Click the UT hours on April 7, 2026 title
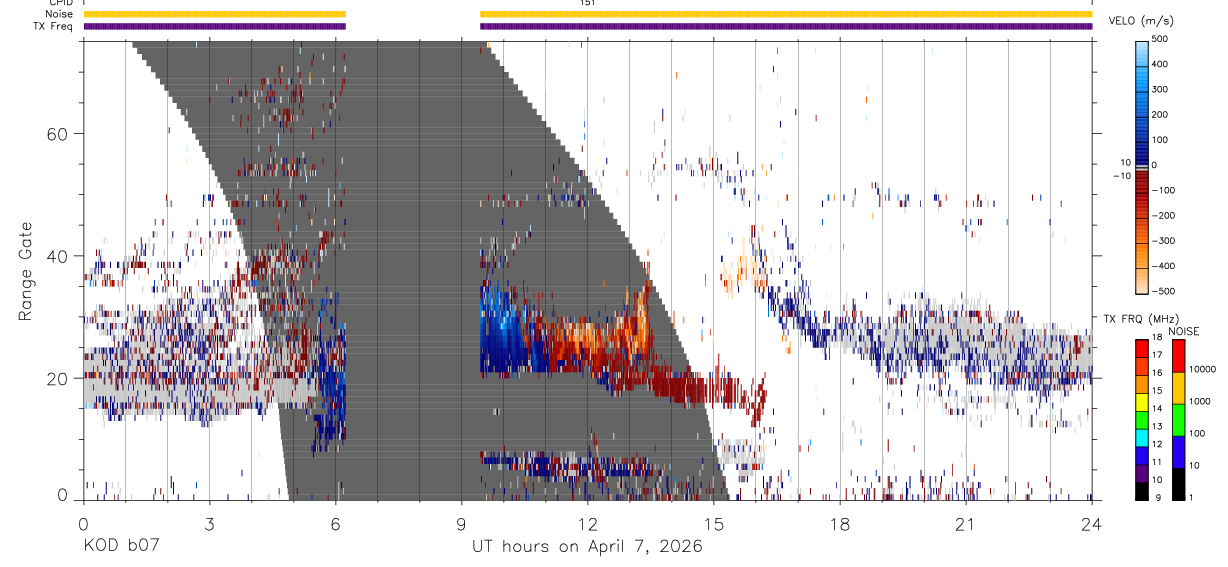 [587, 547]
